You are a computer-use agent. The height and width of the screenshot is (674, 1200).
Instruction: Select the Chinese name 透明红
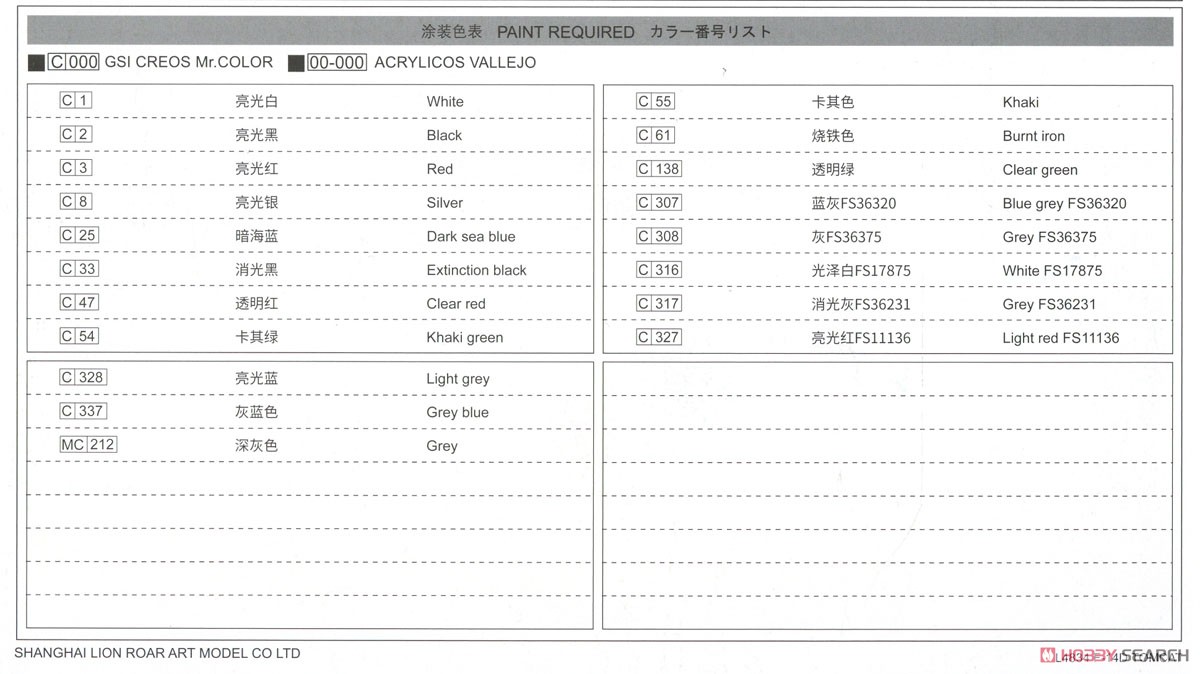pyautogui.click(x=257, y=304)
